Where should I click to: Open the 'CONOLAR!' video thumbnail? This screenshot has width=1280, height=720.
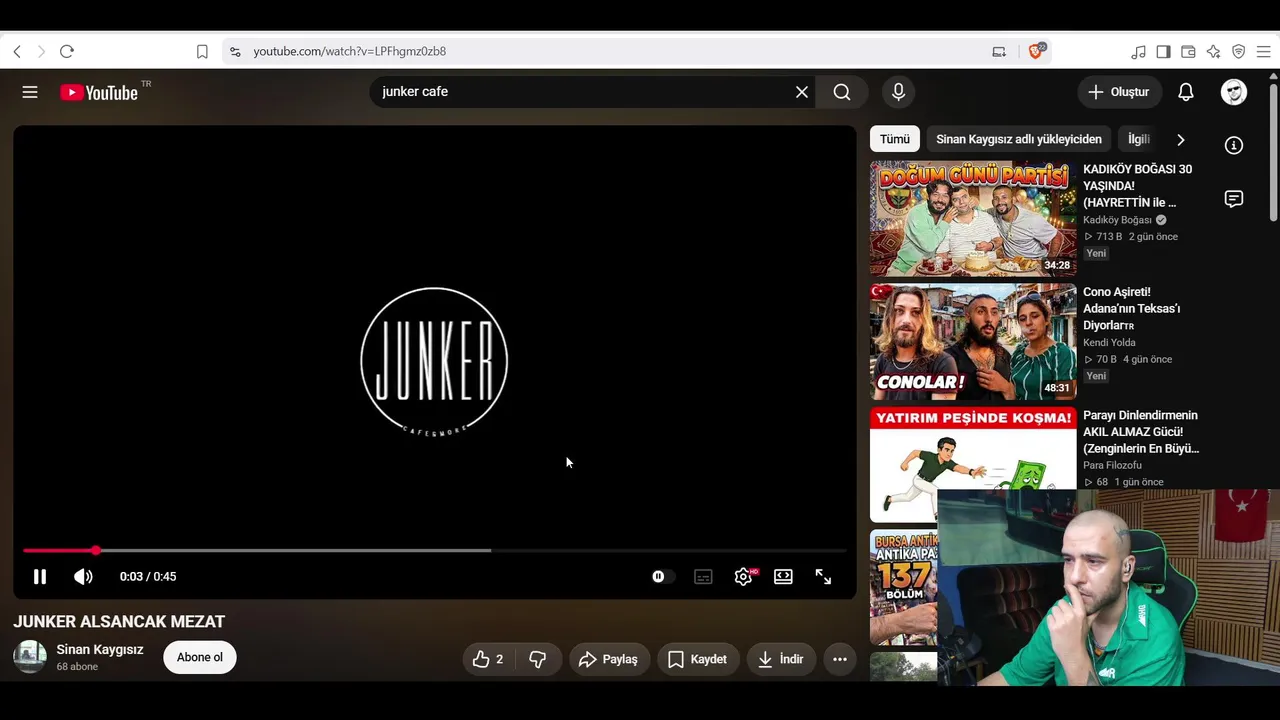[x=973, y=342]
